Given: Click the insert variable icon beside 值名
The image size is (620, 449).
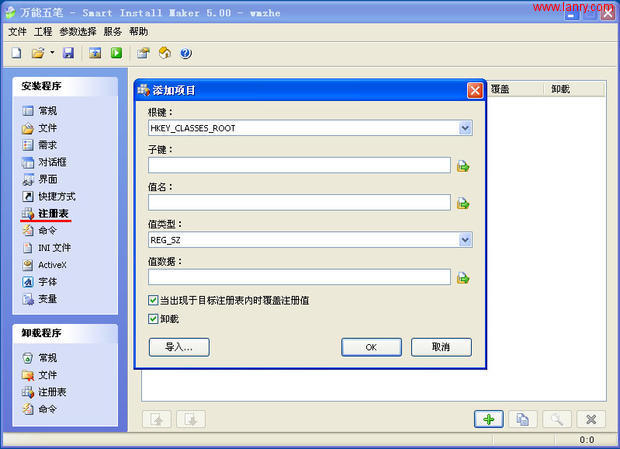Looking at the screenshot, I should click(463, 204).
